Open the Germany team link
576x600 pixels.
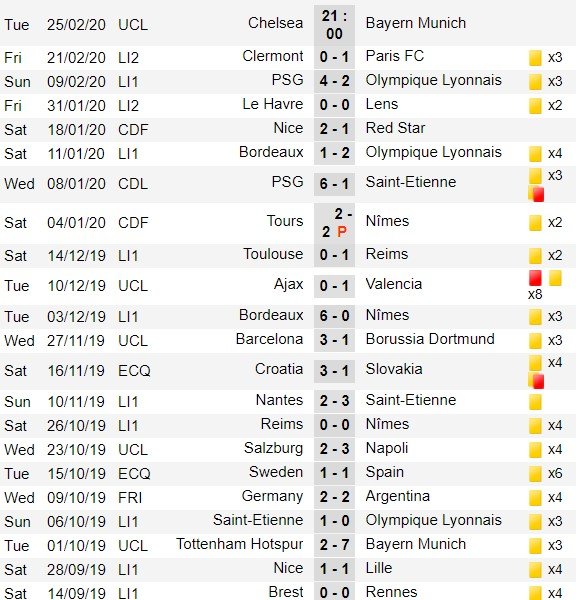click(x=272, y=496)
